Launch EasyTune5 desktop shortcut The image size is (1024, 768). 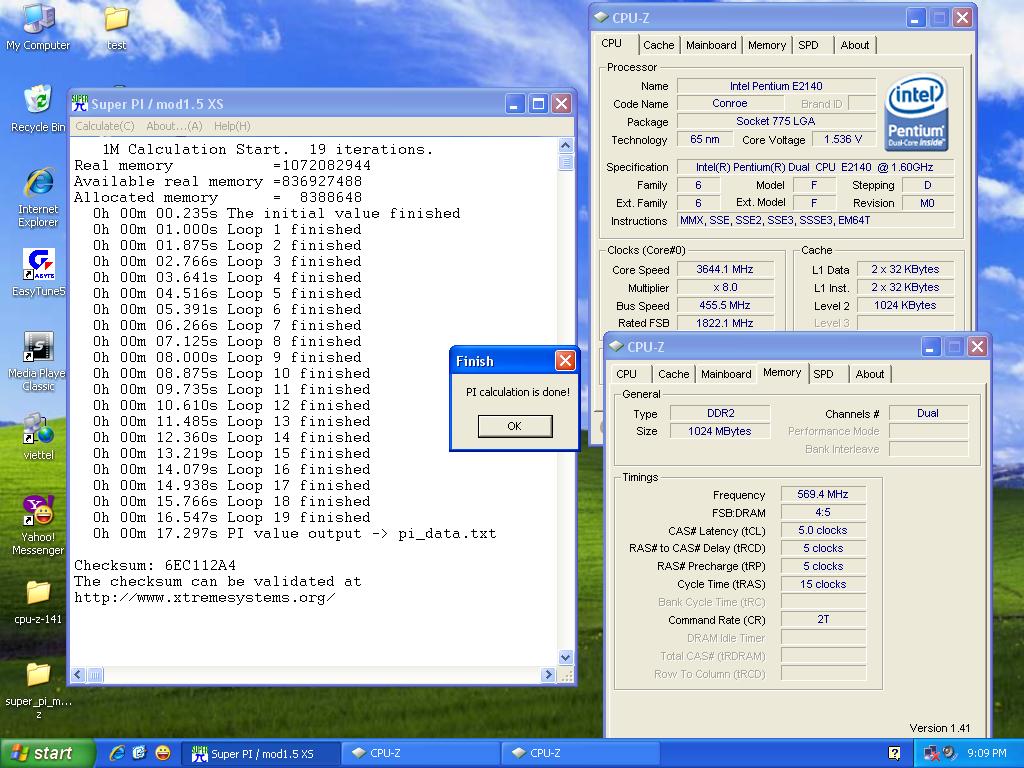(x=38, y=272)
